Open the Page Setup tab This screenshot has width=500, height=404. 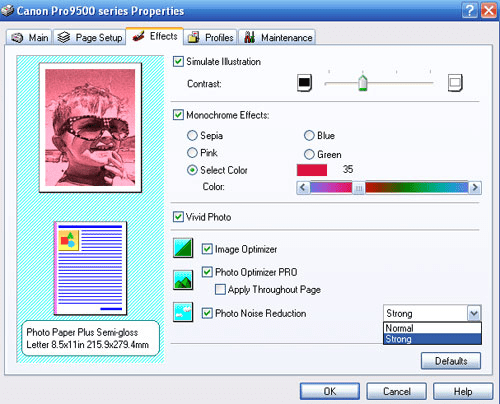click(x=89, y=37)
